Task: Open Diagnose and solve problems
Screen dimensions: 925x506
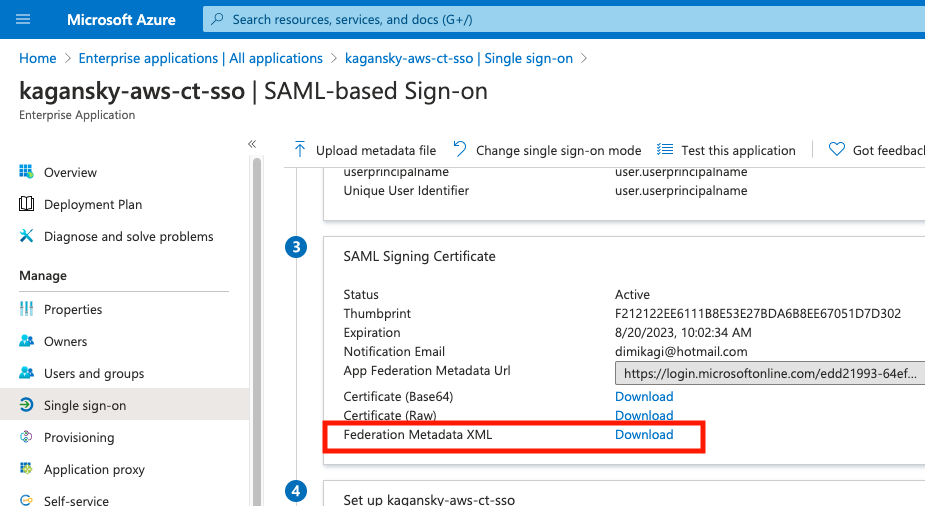Action: pos(129,236)
